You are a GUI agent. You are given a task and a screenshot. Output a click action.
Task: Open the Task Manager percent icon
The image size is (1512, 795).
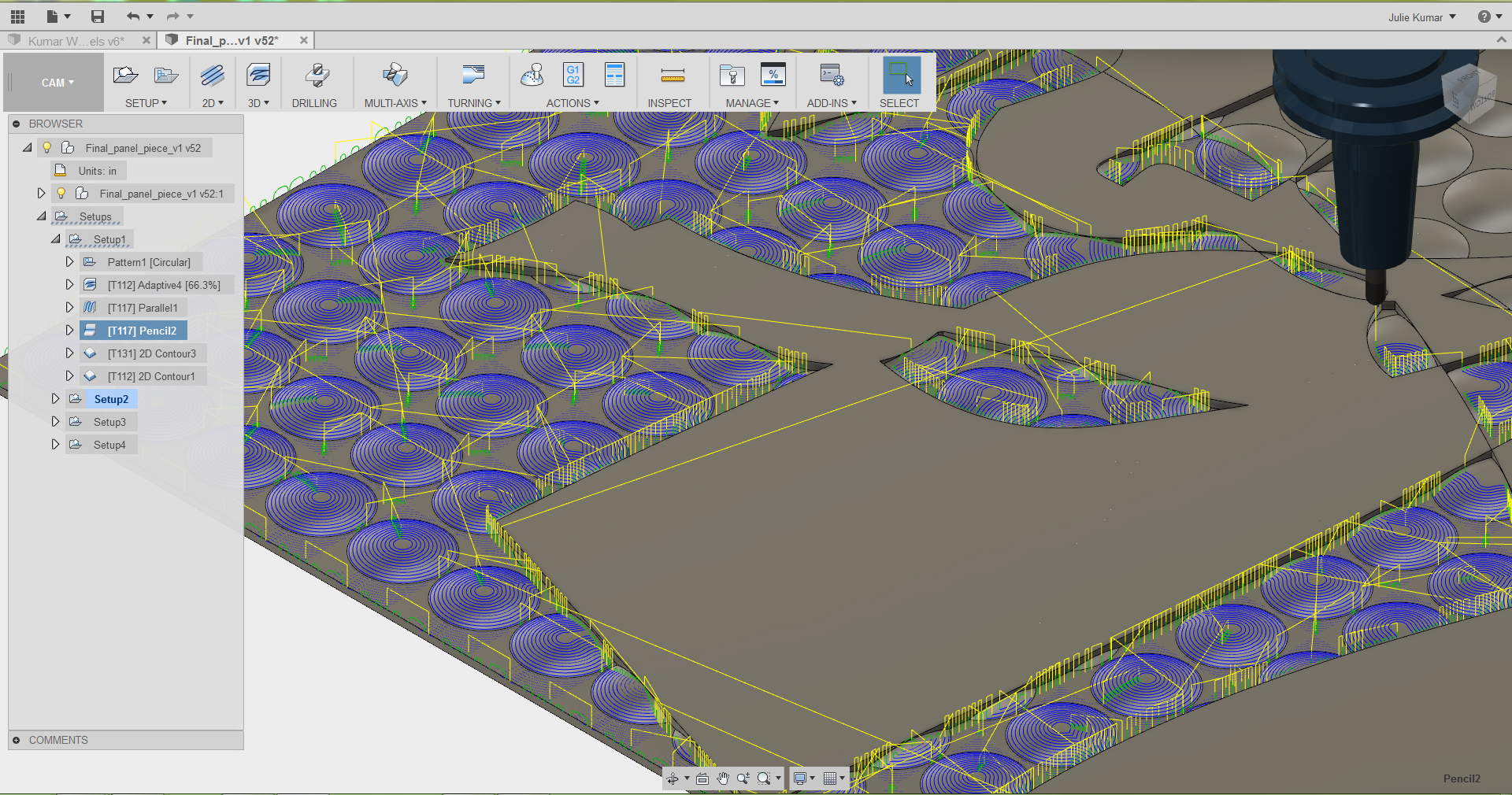[773, 76]
